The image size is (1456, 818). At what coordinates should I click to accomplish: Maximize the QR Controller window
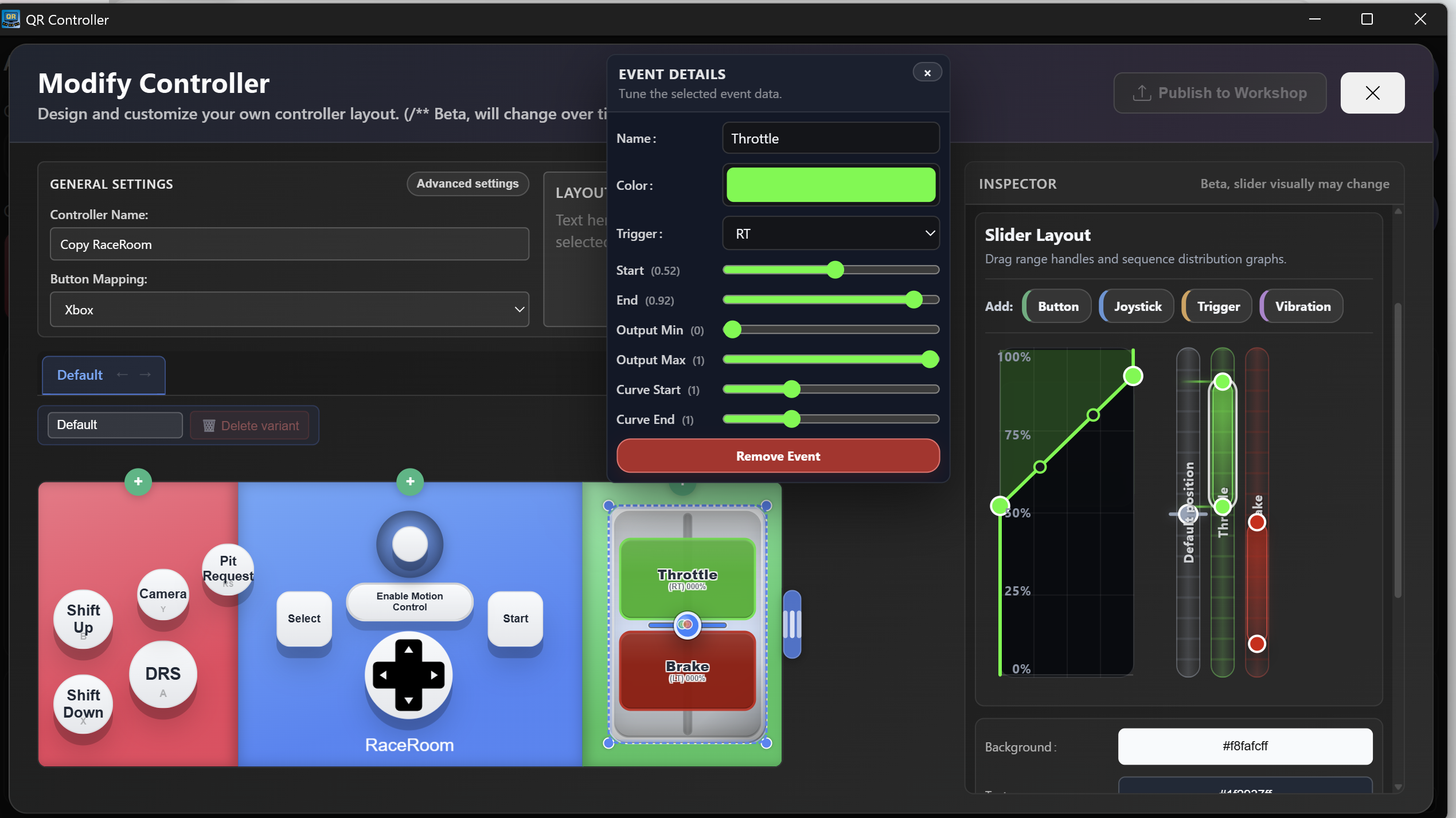(1367, 19)
